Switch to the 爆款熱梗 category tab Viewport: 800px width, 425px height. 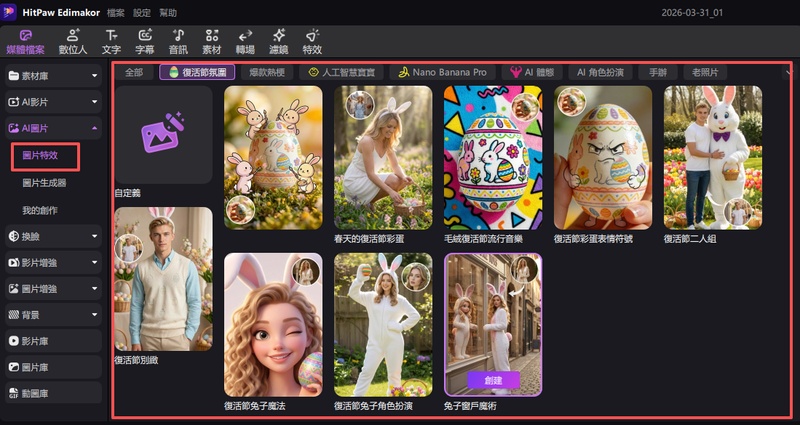tap(267, 72)
